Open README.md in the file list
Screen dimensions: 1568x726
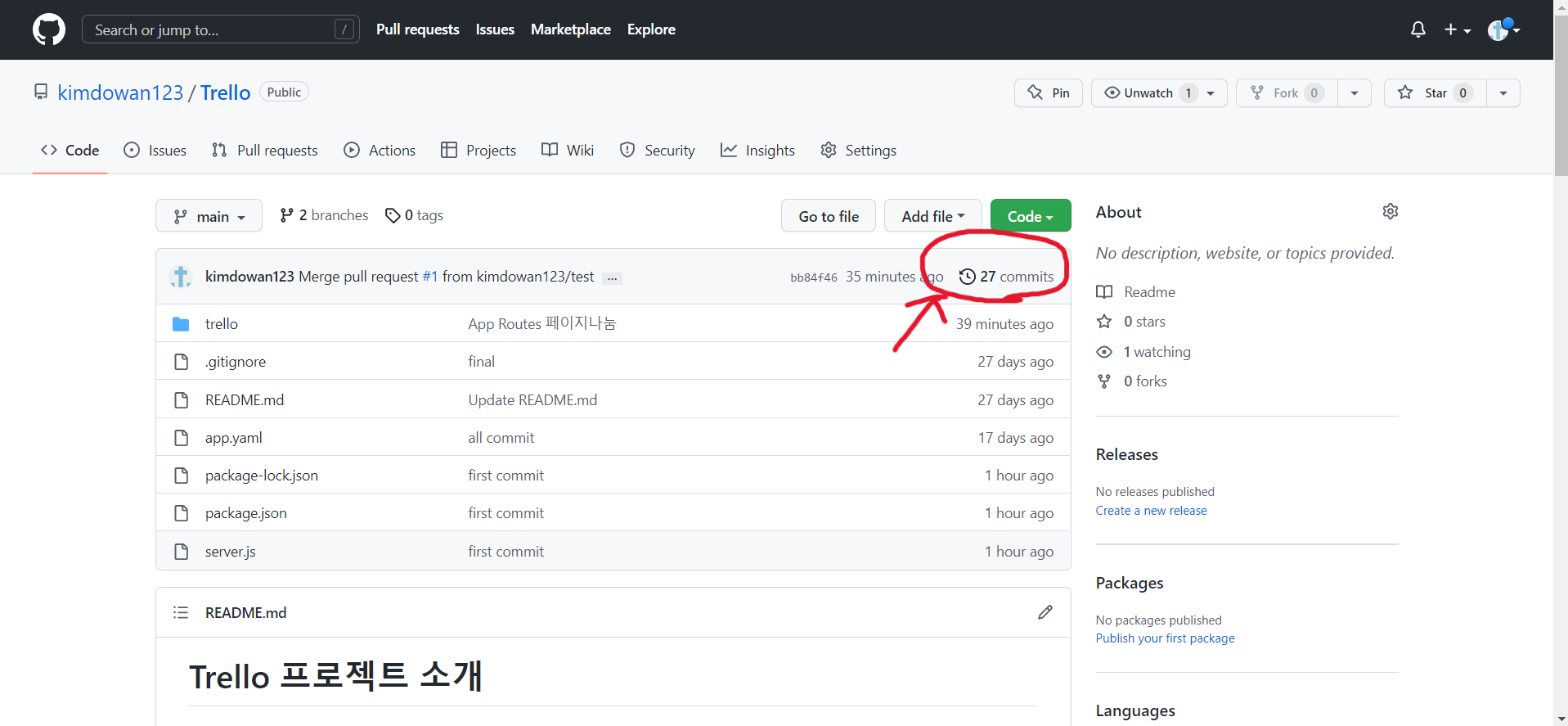click(x=245, y=400)
